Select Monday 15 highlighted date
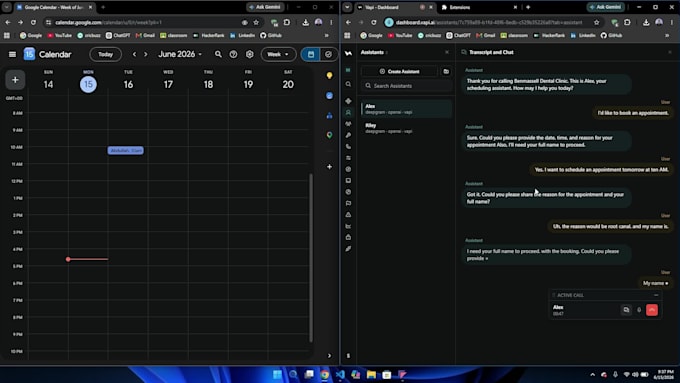Screen dimensions: 680x383 click(88, 84)
